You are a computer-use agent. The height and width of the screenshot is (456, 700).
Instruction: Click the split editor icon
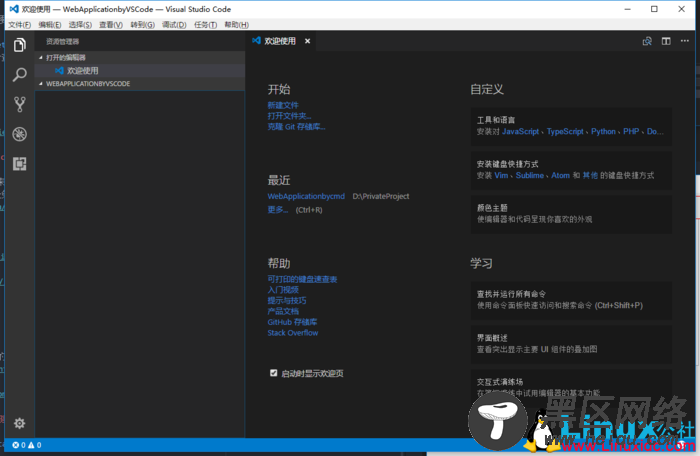[666, 41]
